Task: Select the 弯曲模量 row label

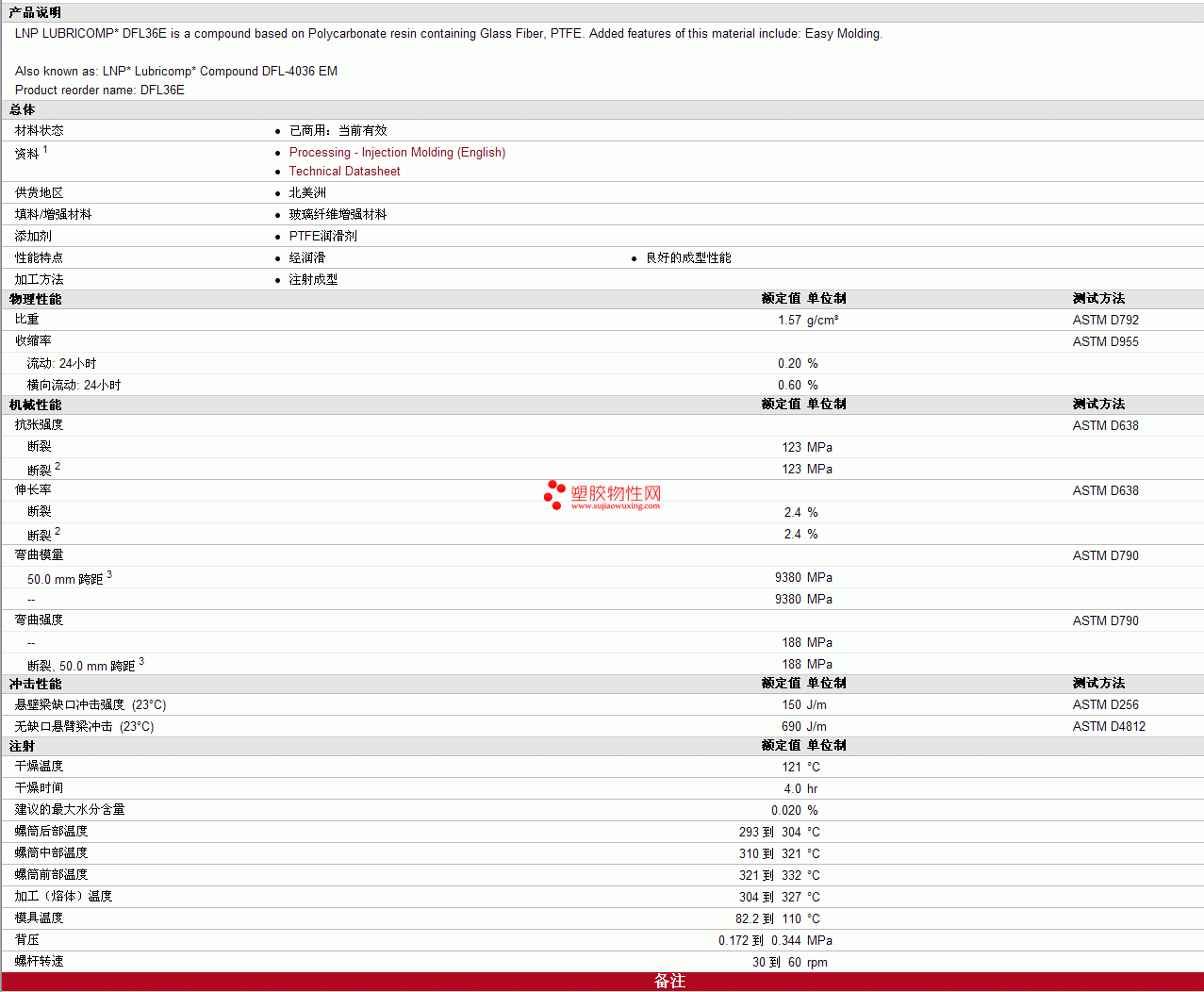Action: click(x=39, y=555)
